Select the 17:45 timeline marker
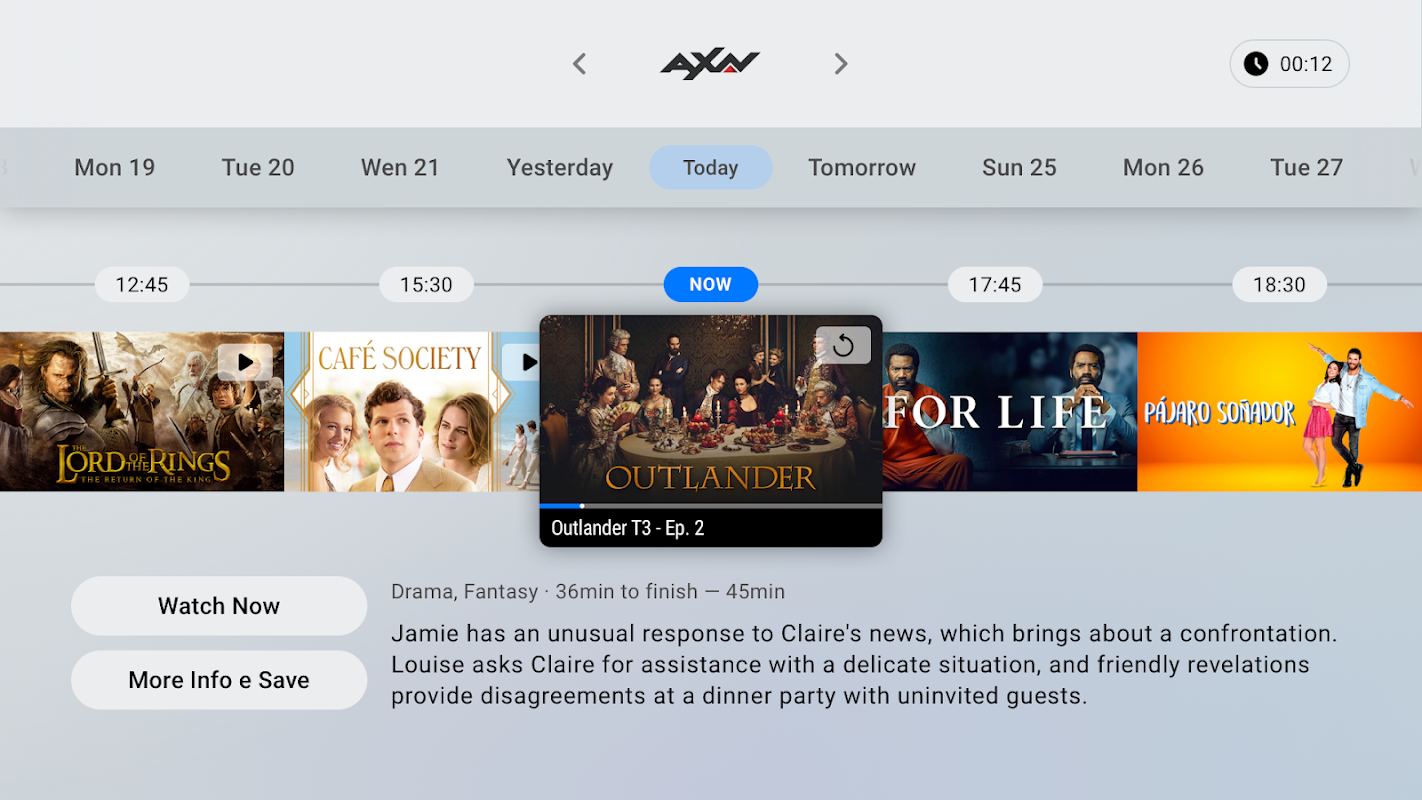The image size is (1422, 800). tap(995, 285)
